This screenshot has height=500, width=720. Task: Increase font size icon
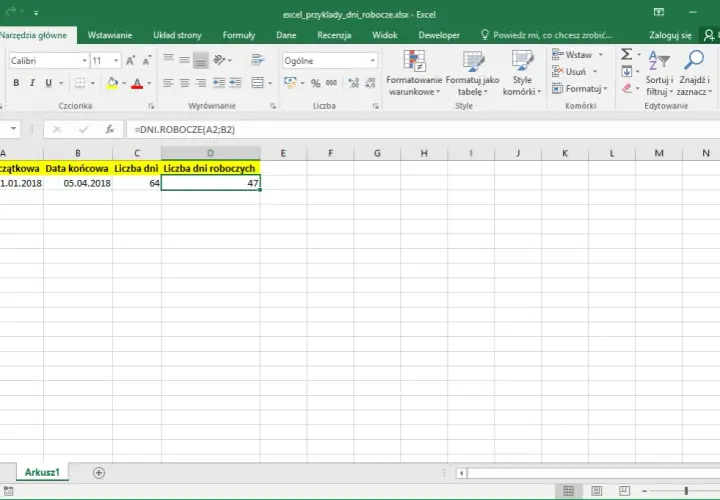[x=130, y=61]
